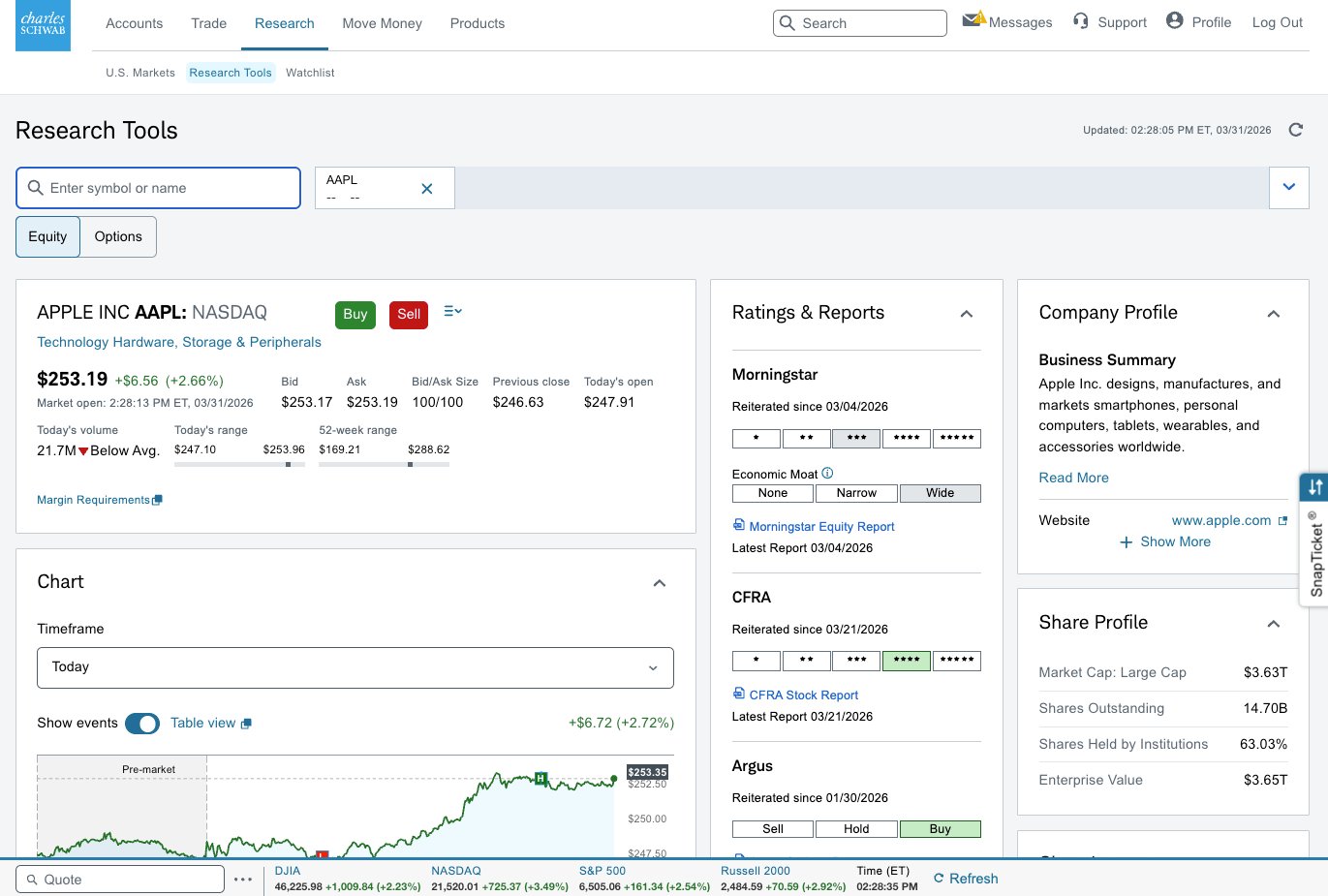Image resolution: width=1328 pixels, height=896 pixels.
Task: Click the Quote input field at bottom left
Action: click(x=119, y=879)
